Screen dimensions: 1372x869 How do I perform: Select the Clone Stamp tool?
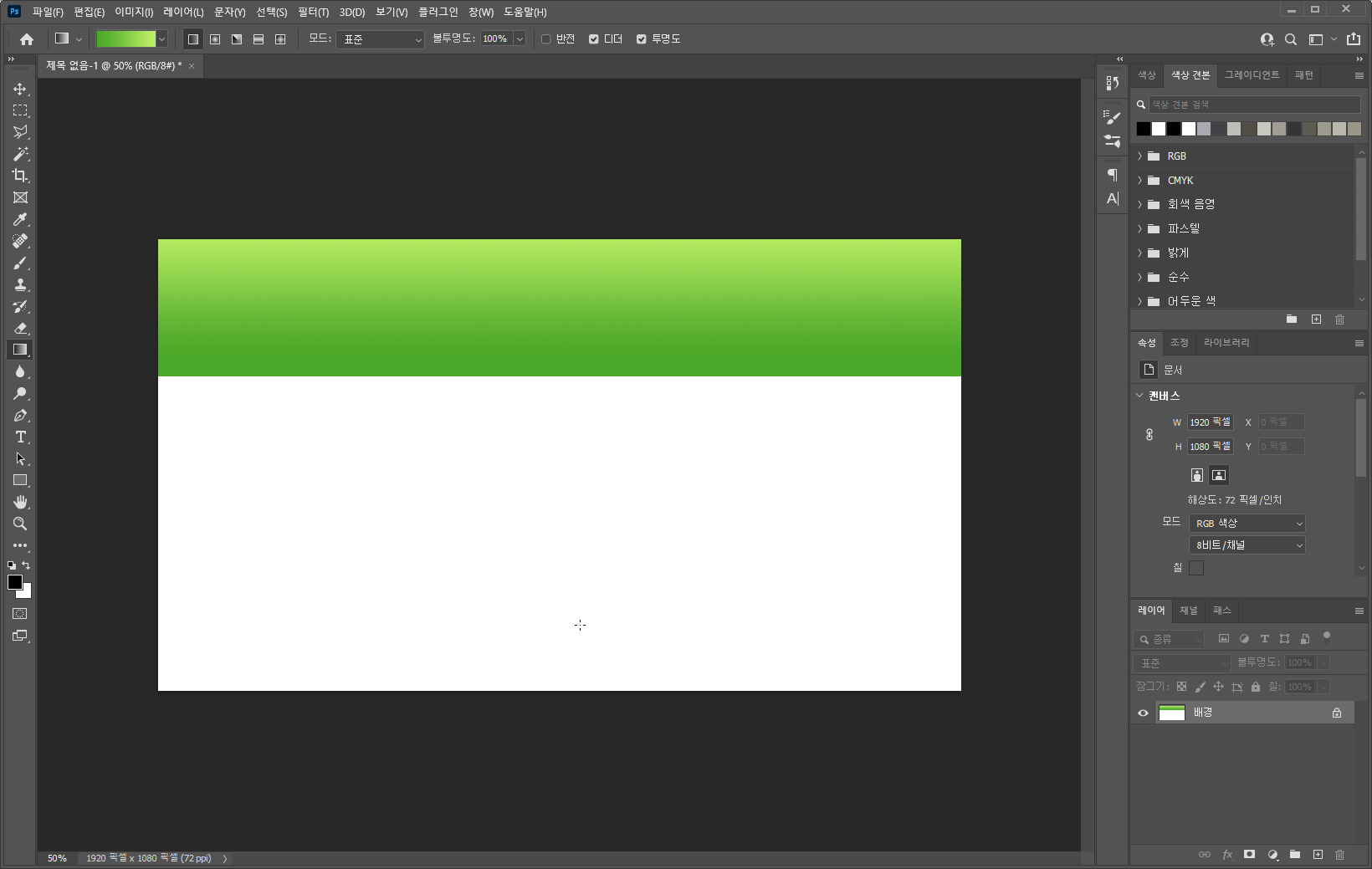click(20, 284)
